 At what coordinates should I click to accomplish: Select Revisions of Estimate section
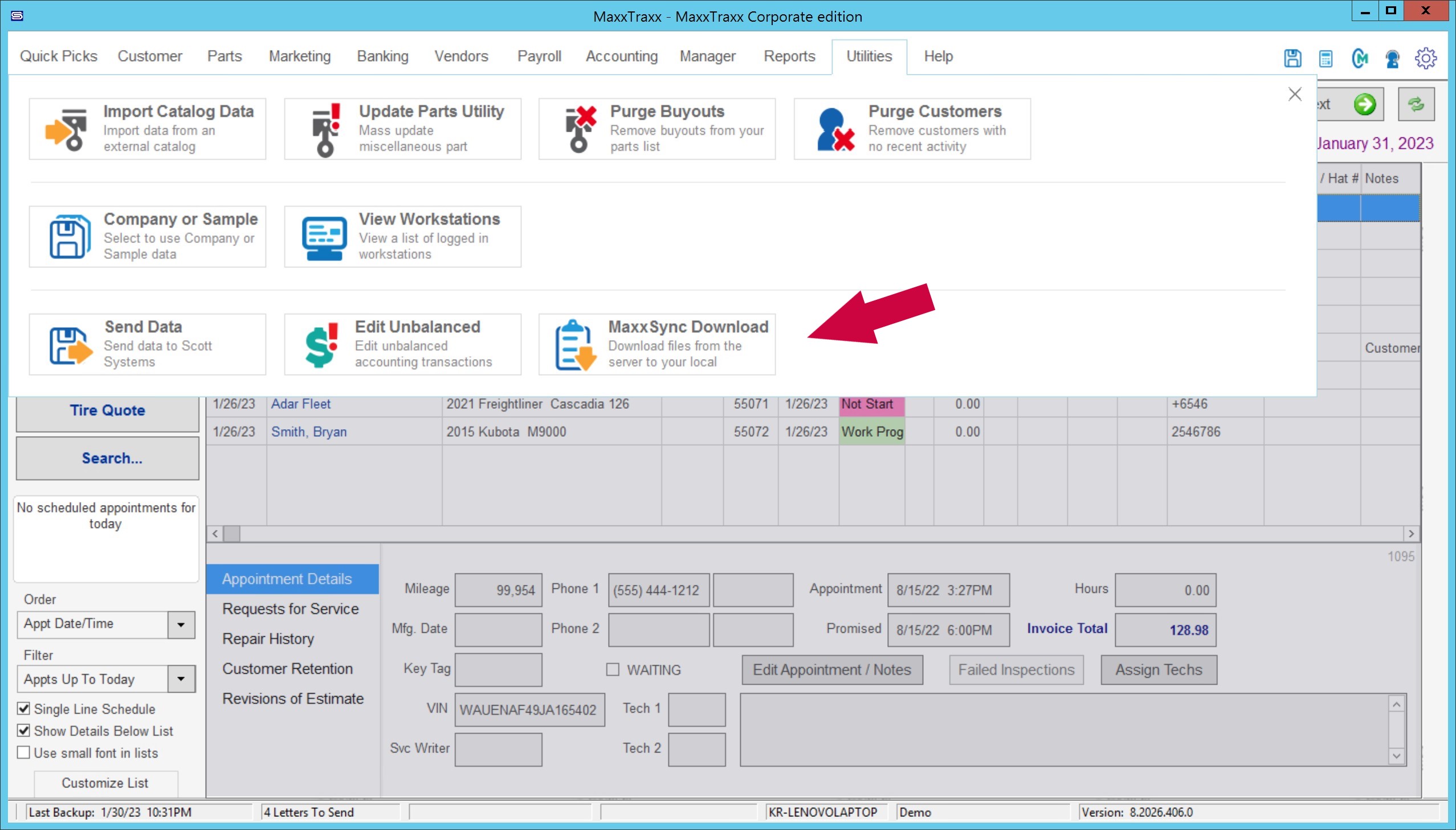click(x=293, y=698)
